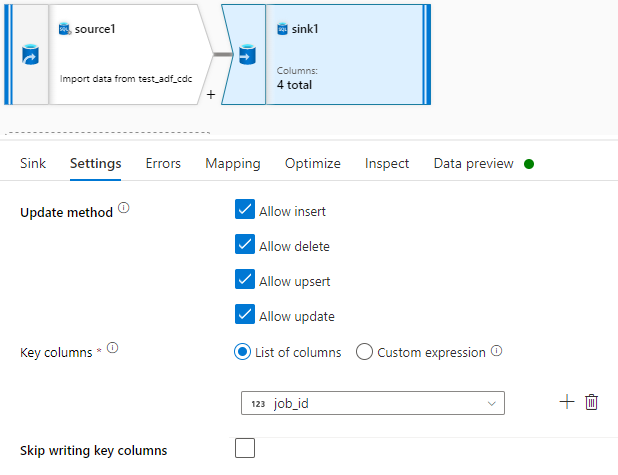Click the Key columns label
Image resolution: width=618 pixels, height=475 pixels.
click(x=56, y=352)
